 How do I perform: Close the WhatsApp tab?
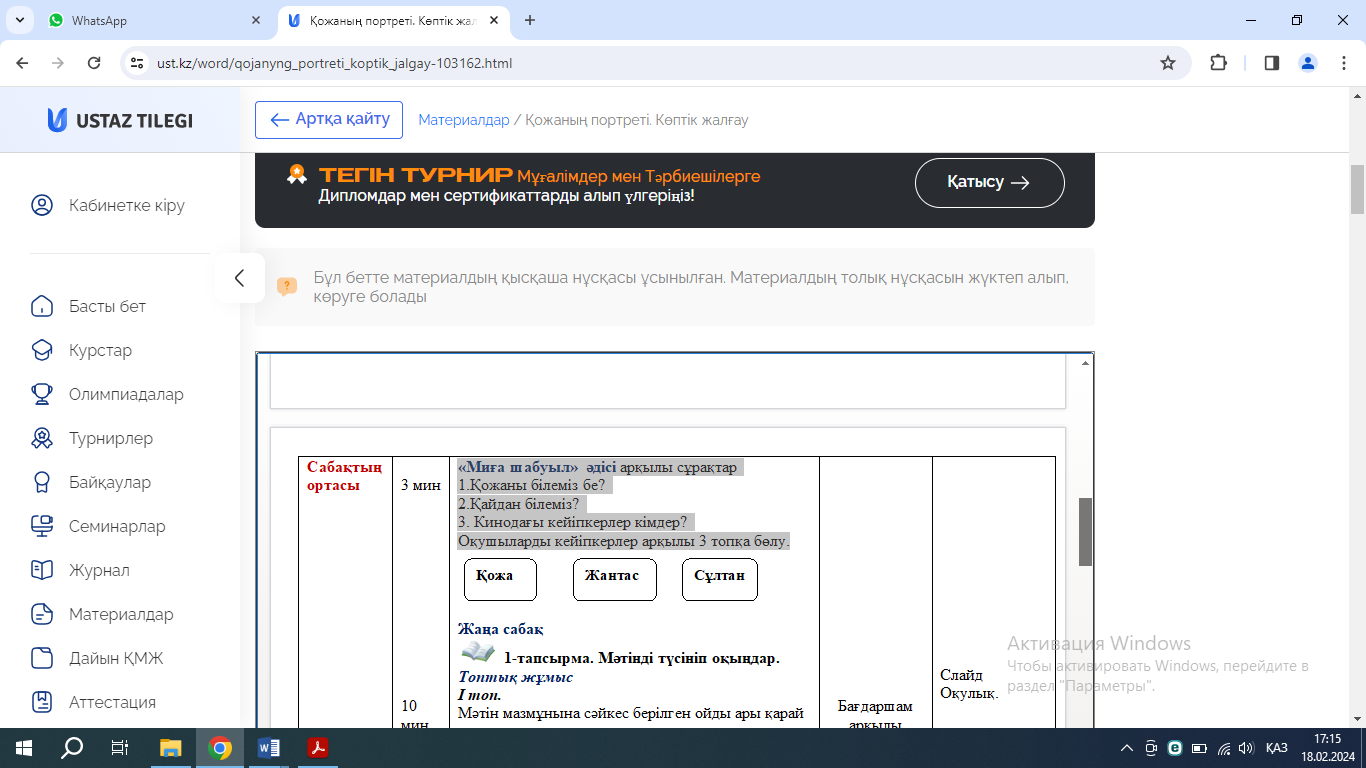(x=256, y=20)
